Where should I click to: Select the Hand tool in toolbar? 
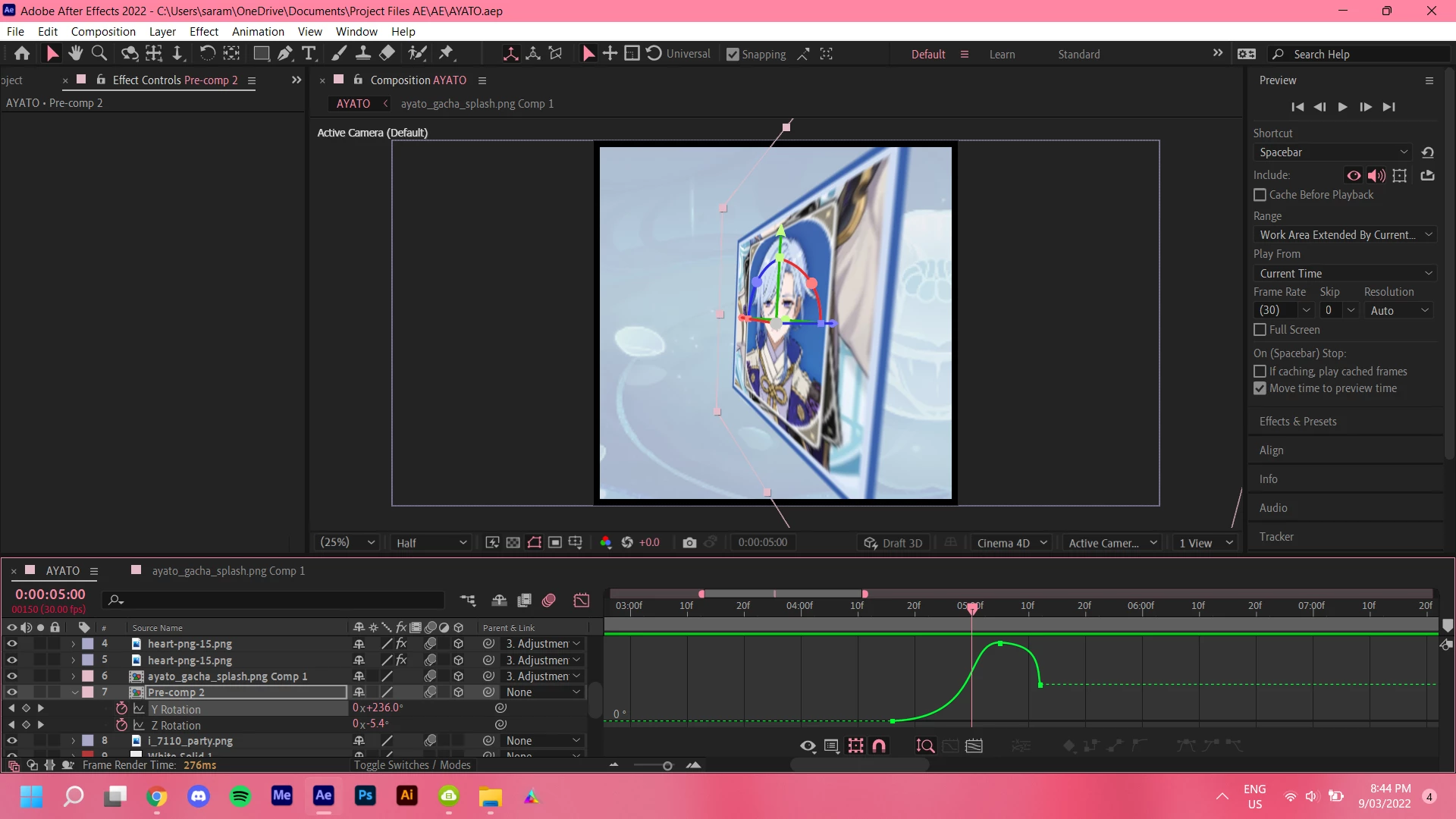[x=75, y=53]
